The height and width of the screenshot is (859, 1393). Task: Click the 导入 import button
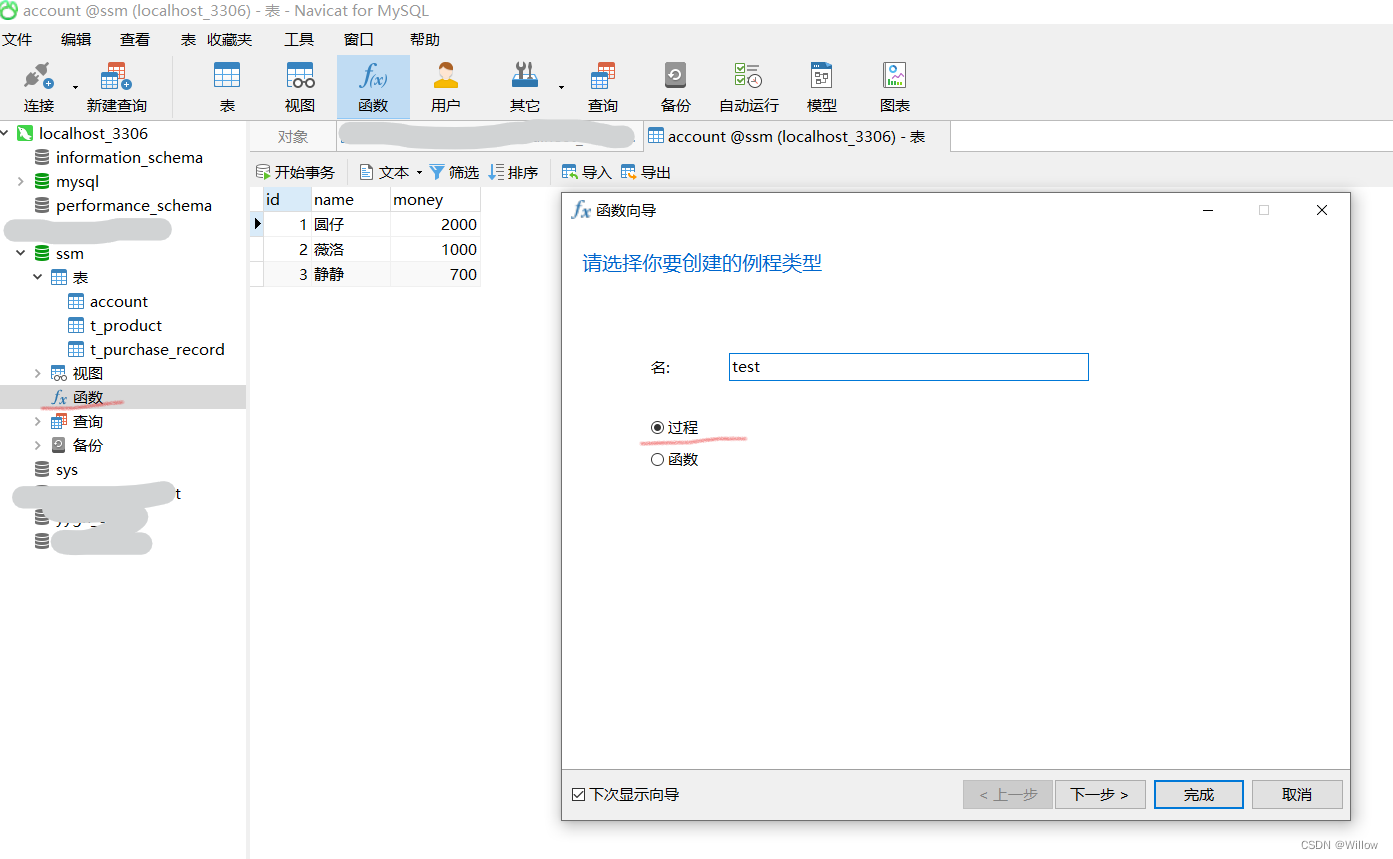click(586, 172)
